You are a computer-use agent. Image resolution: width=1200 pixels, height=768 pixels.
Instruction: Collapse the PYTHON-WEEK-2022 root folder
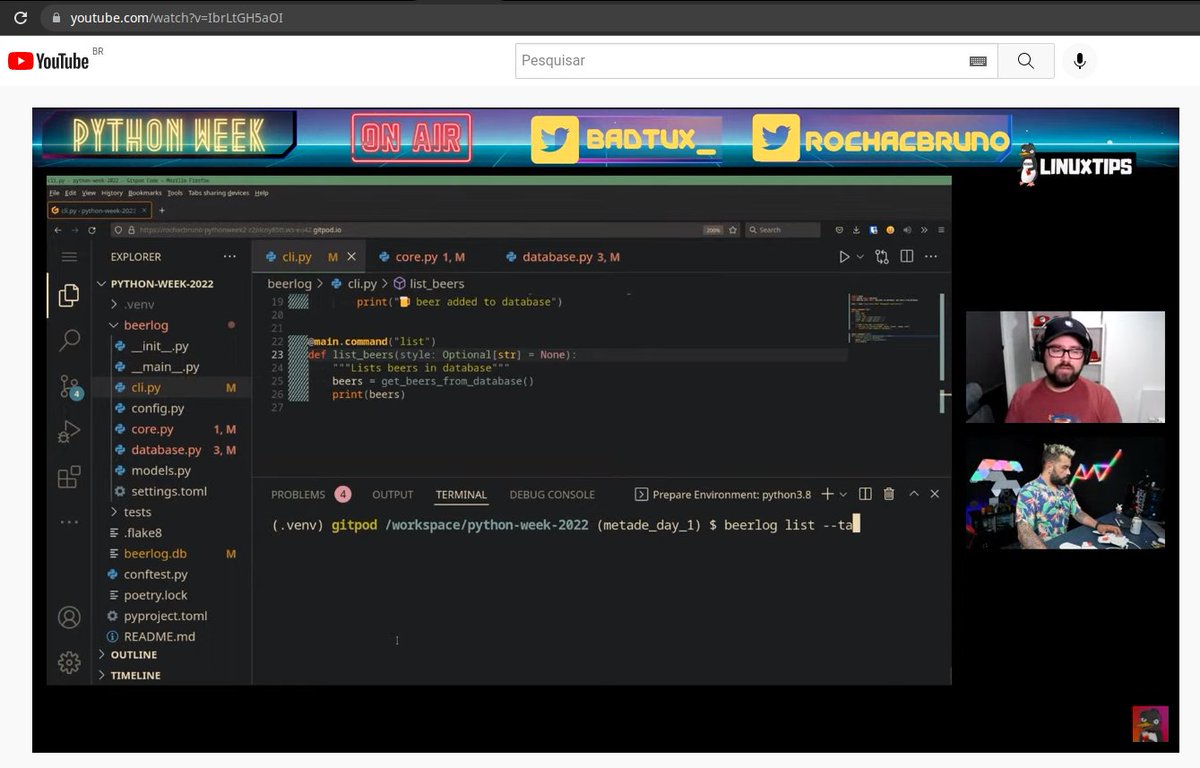click(162, 283)
